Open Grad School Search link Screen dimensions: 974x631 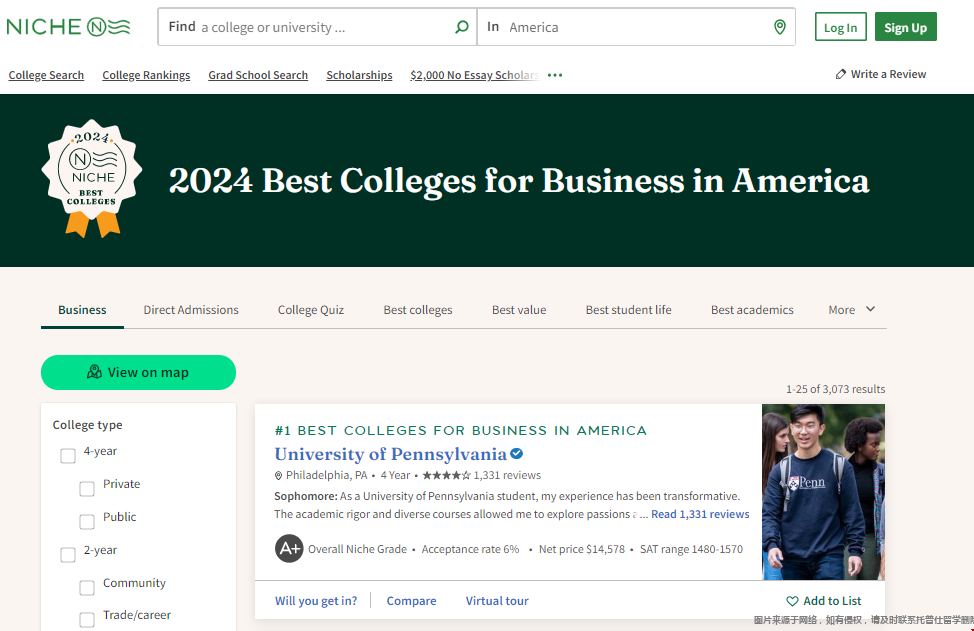pos(258,75)
